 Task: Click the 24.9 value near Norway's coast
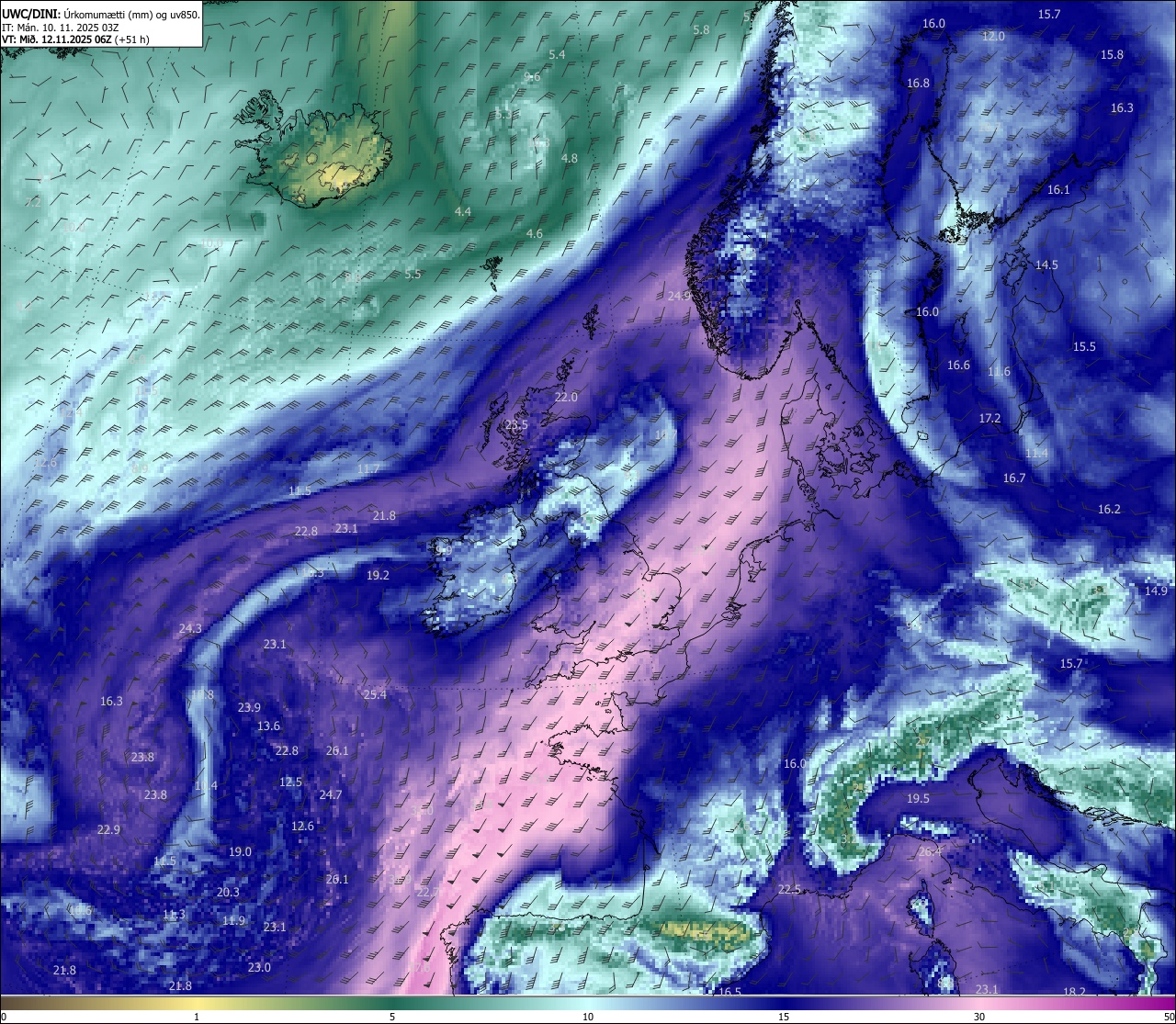tap(679, 296)
